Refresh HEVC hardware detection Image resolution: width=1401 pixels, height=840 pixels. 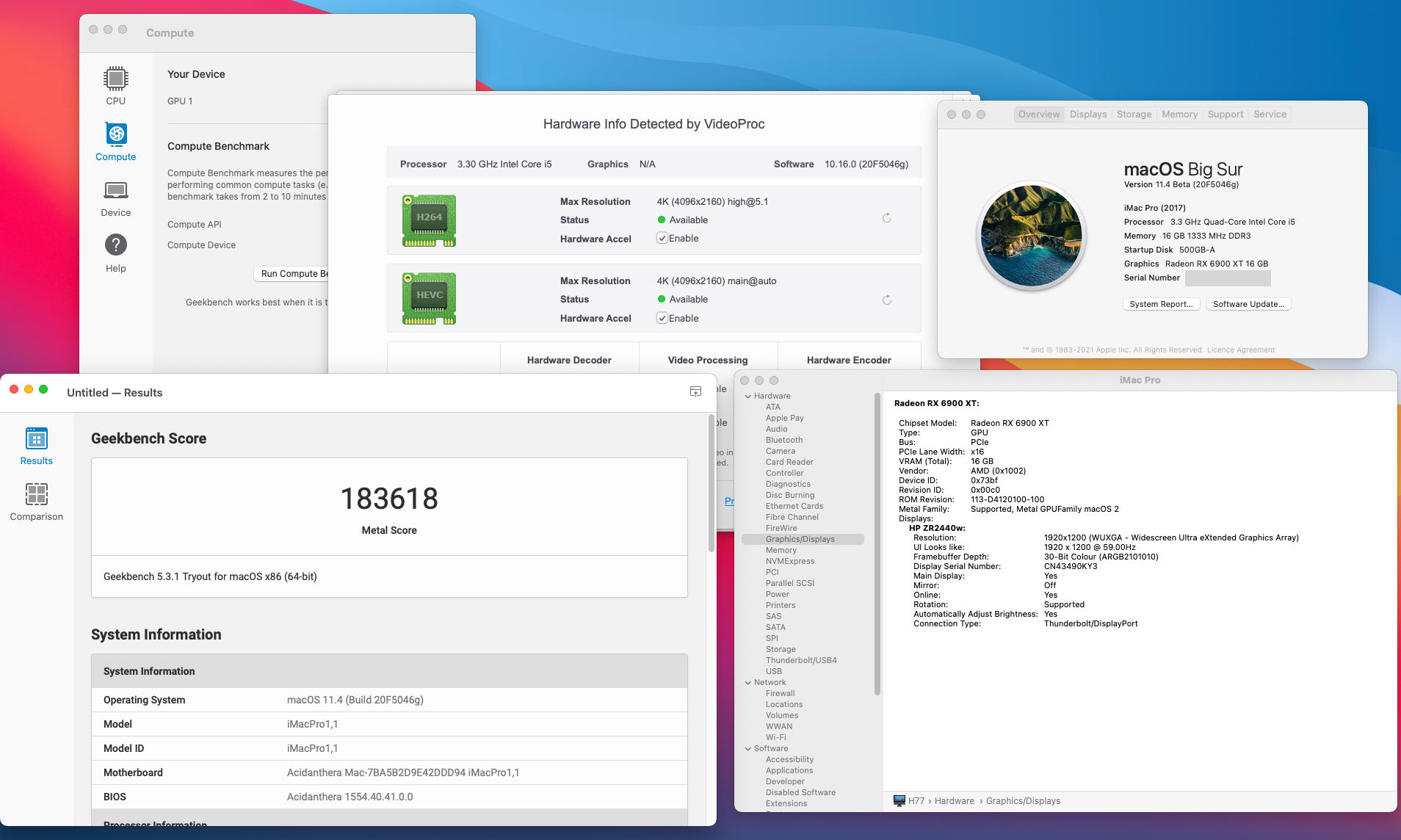[x=887, y=300]
